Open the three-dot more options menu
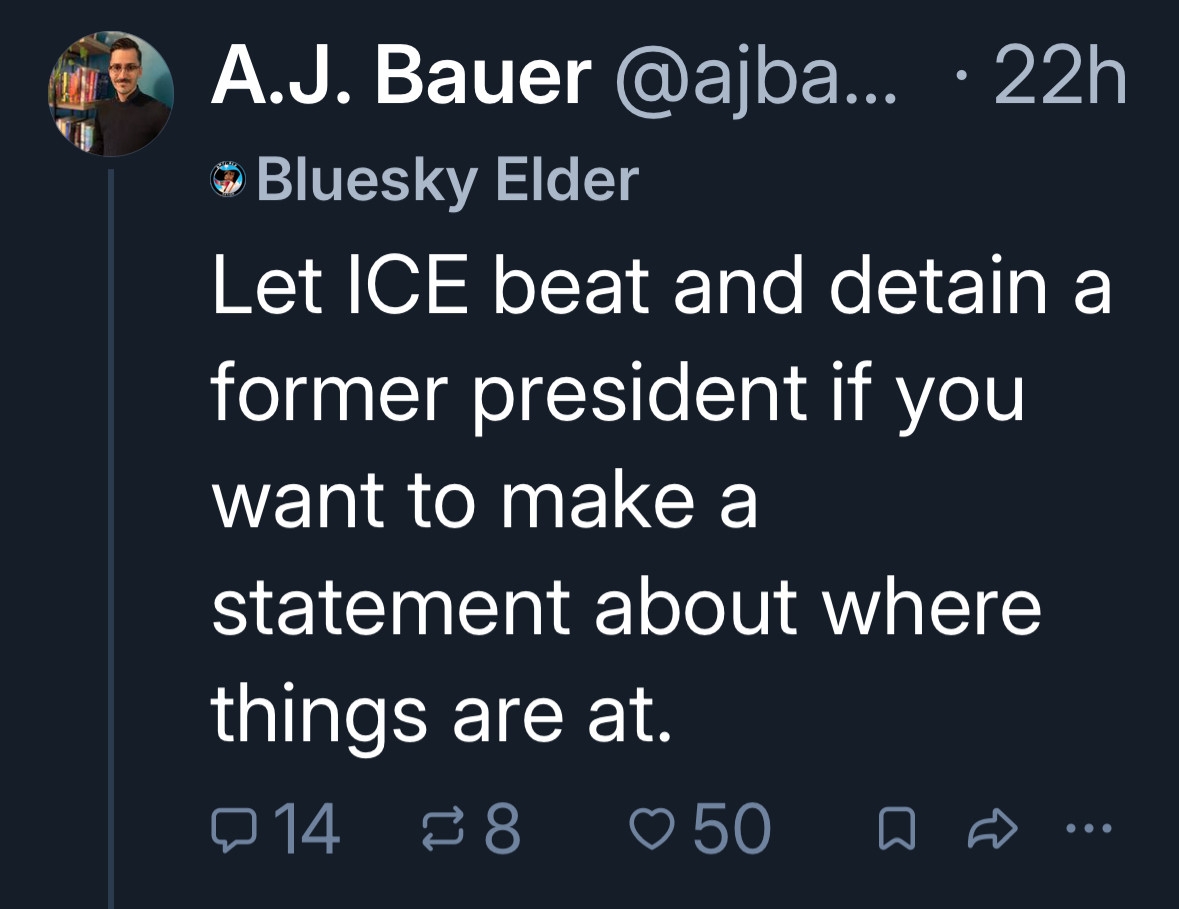Screen dimensions: 1179x909 [1089, 828]
